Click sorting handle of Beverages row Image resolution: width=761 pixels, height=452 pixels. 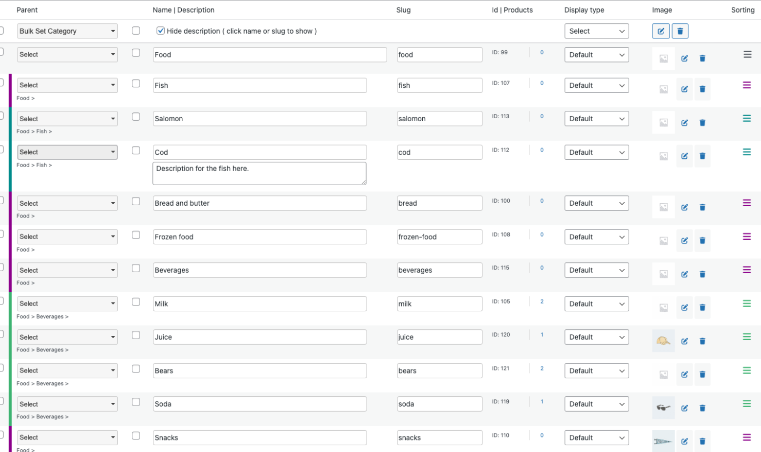[747, 269]
